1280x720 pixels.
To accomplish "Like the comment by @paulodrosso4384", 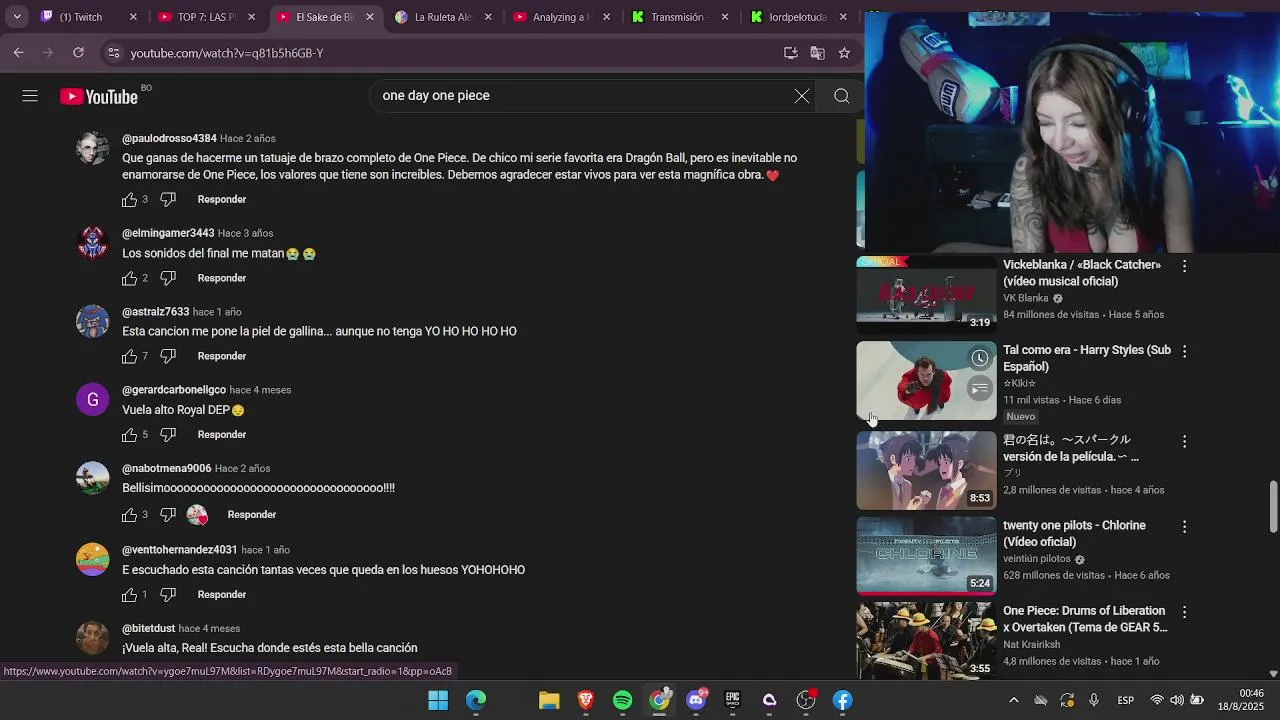I will (129, 199).
